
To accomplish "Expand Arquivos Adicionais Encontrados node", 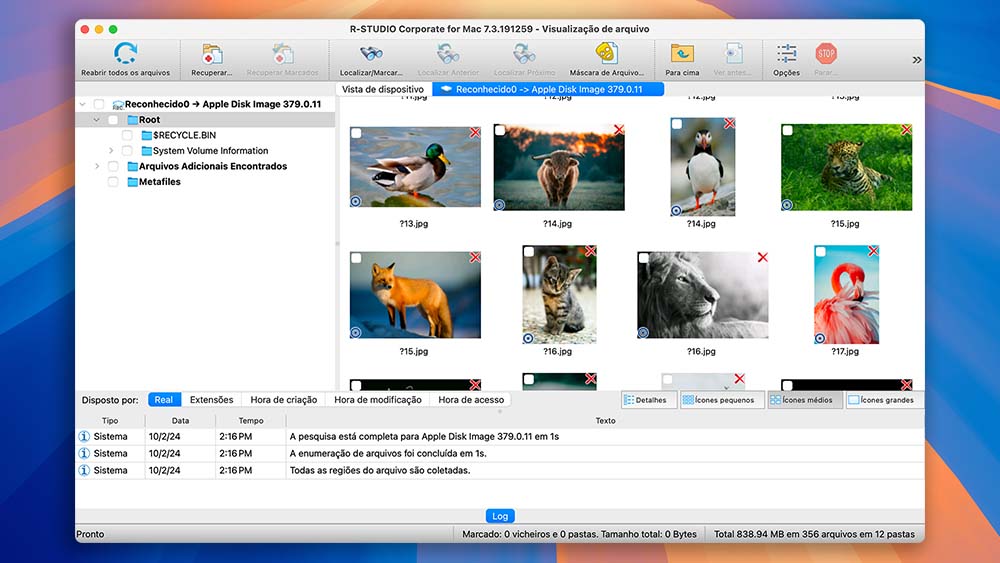I will tap(97, 166).
